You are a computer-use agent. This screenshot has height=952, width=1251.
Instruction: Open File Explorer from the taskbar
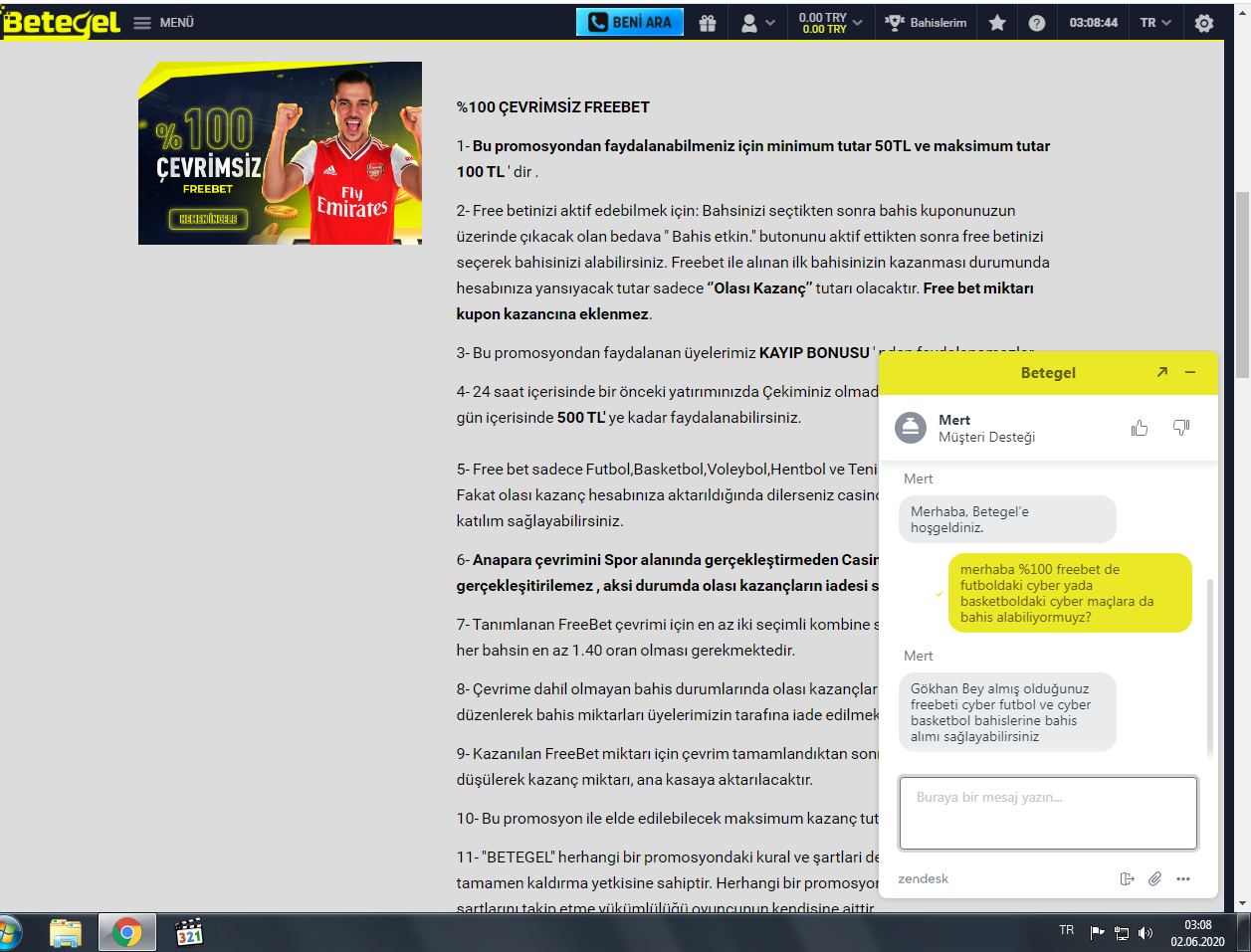pyautogui.click(x=66, y=933)
